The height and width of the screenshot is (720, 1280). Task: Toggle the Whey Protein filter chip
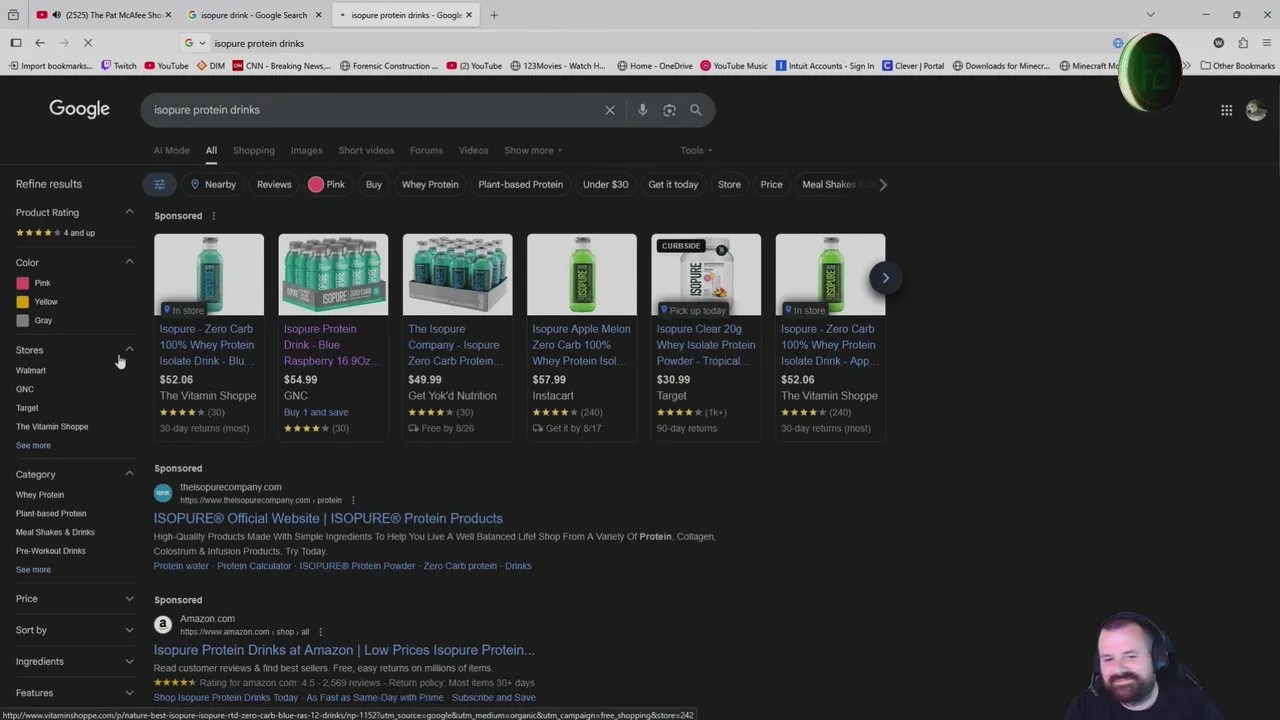pyautogui.click(x=430, y=184)
